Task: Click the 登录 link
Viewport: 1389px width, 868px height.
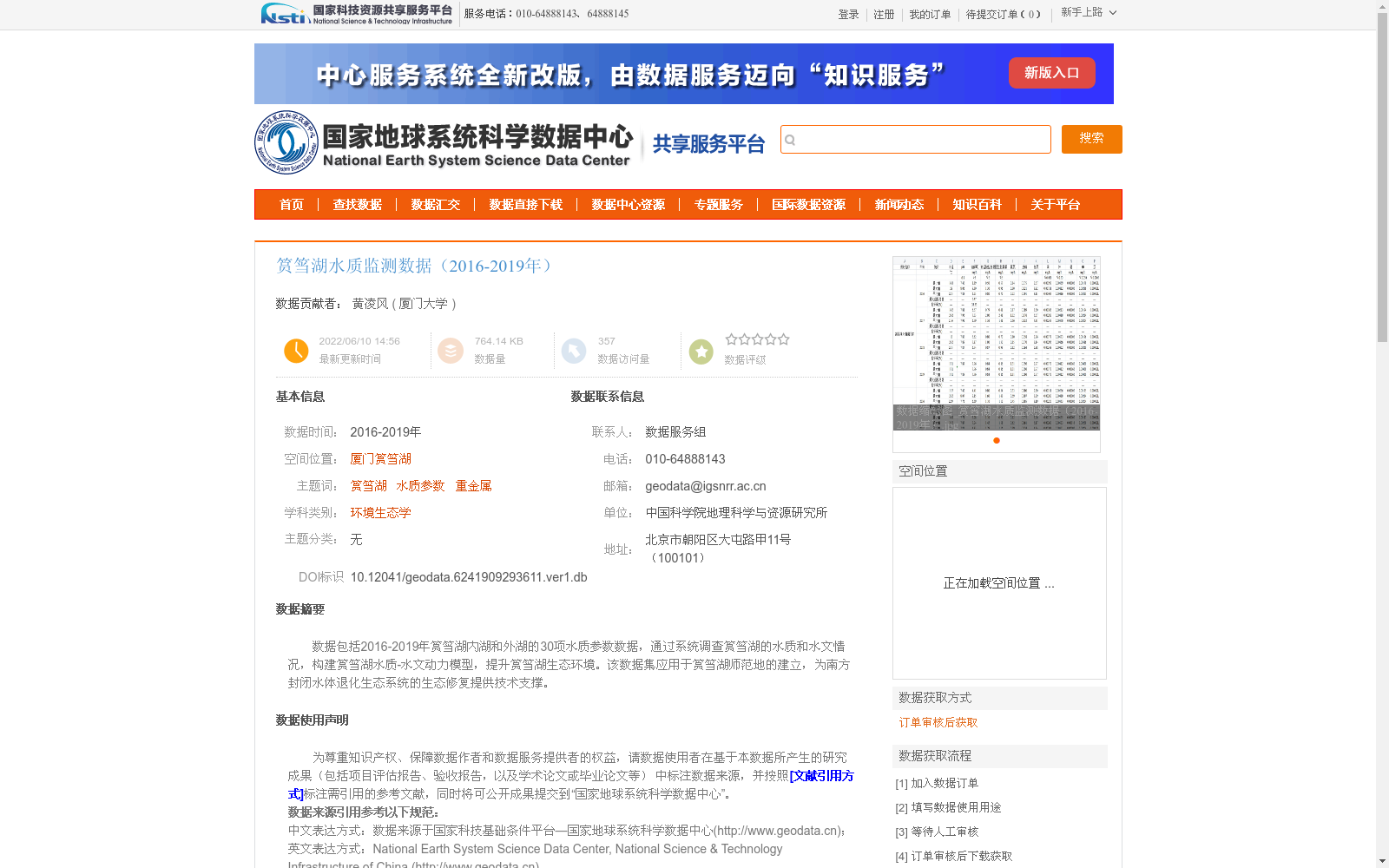Action: tap(848, 15)
